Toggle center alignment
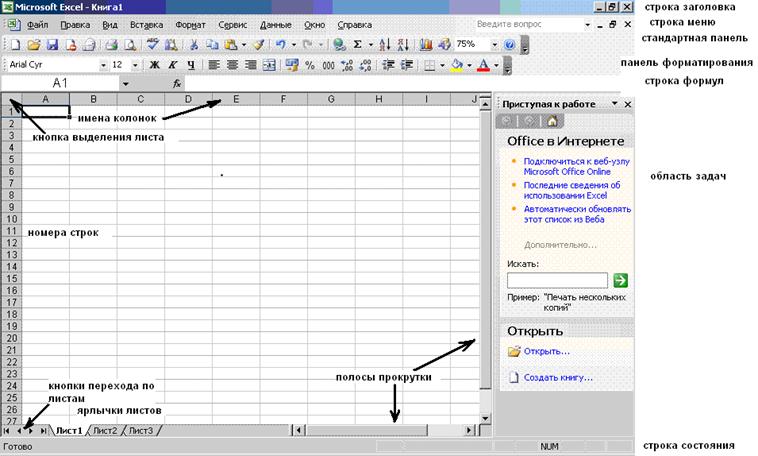 pyautogui.click(x=232, y=65)
